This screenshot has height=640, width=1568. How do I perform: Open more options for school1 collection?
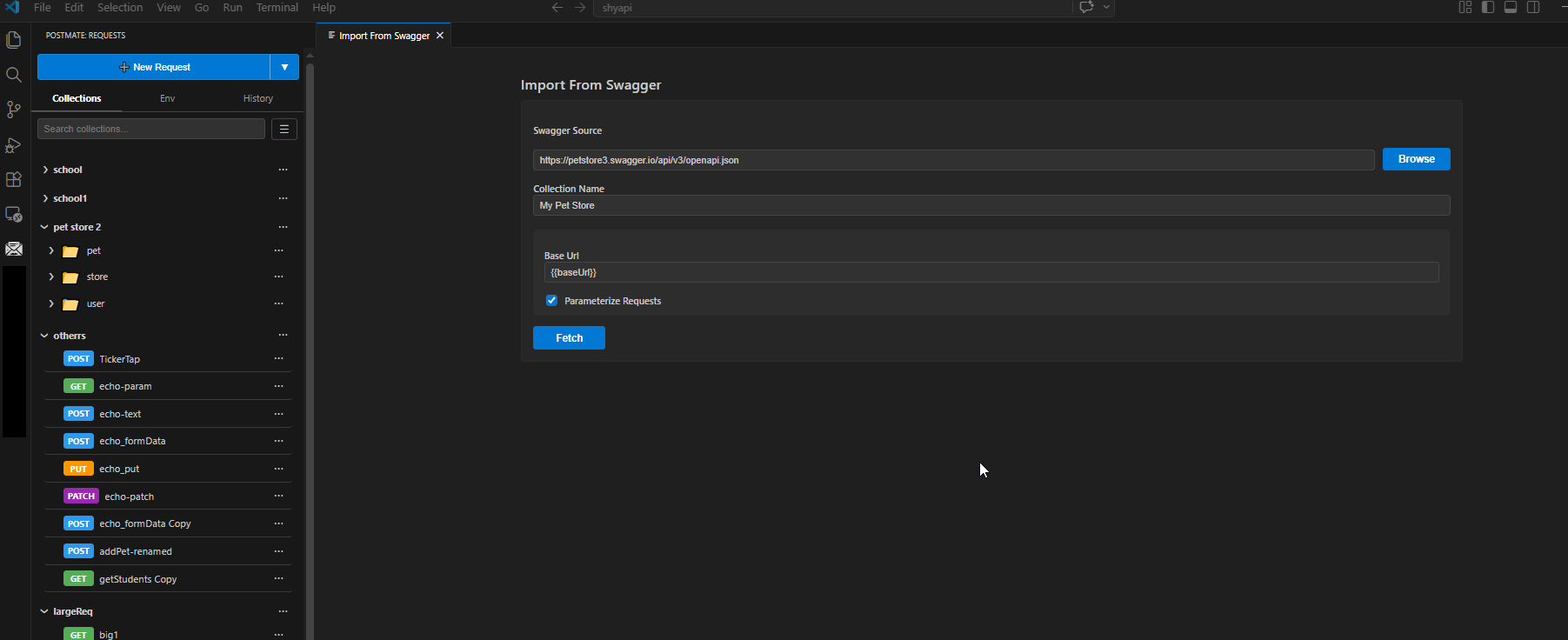point(283,198)
